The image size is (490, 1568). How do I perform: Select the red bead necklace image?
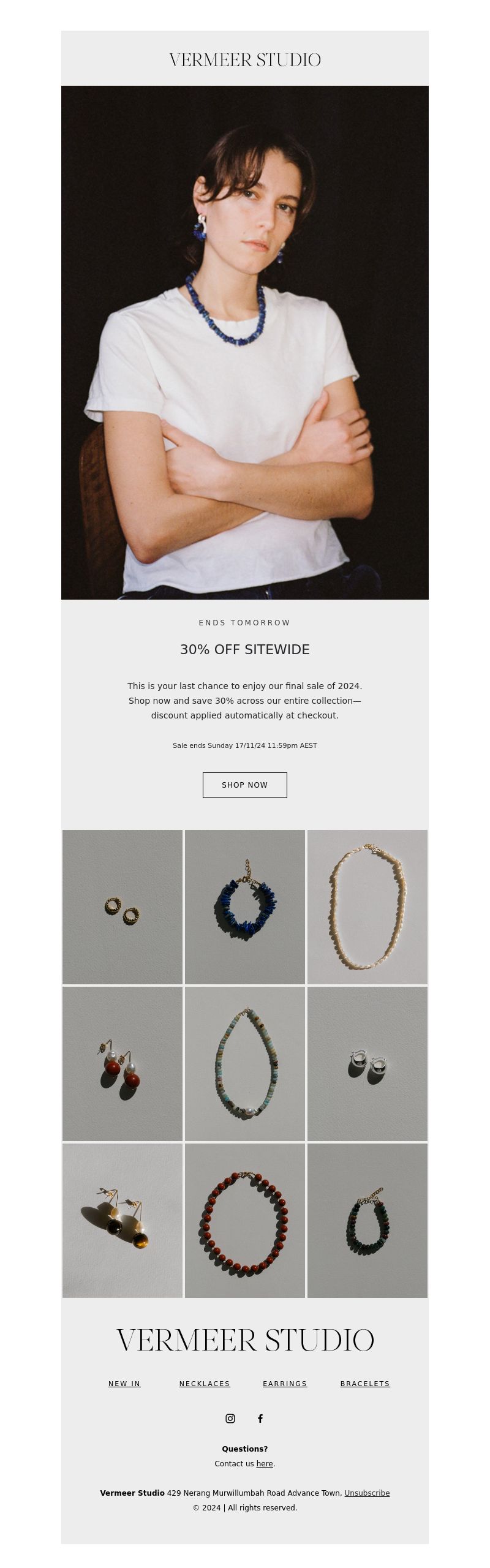tap(245, 1220)
